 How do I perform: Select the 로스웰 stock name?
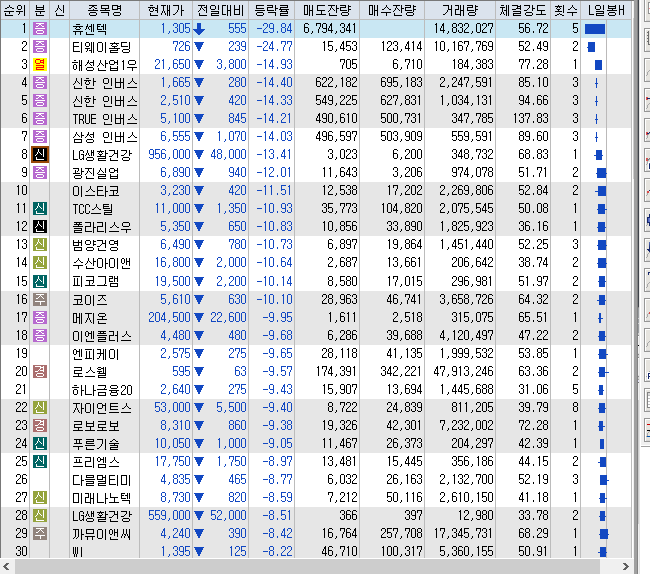[x=90, y=372]
